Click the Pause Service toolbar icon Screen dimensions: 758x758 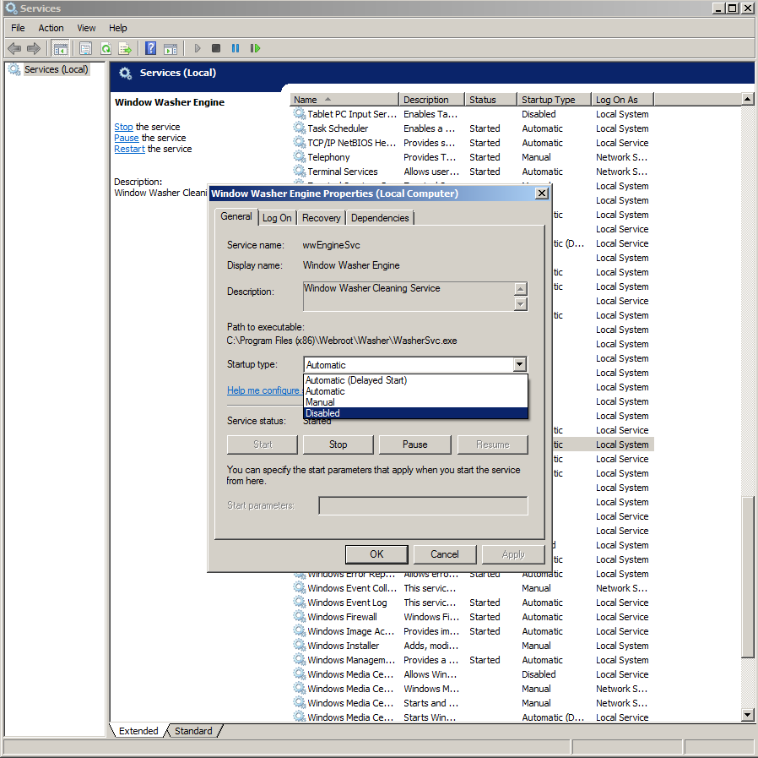click(x=235, y=48)
